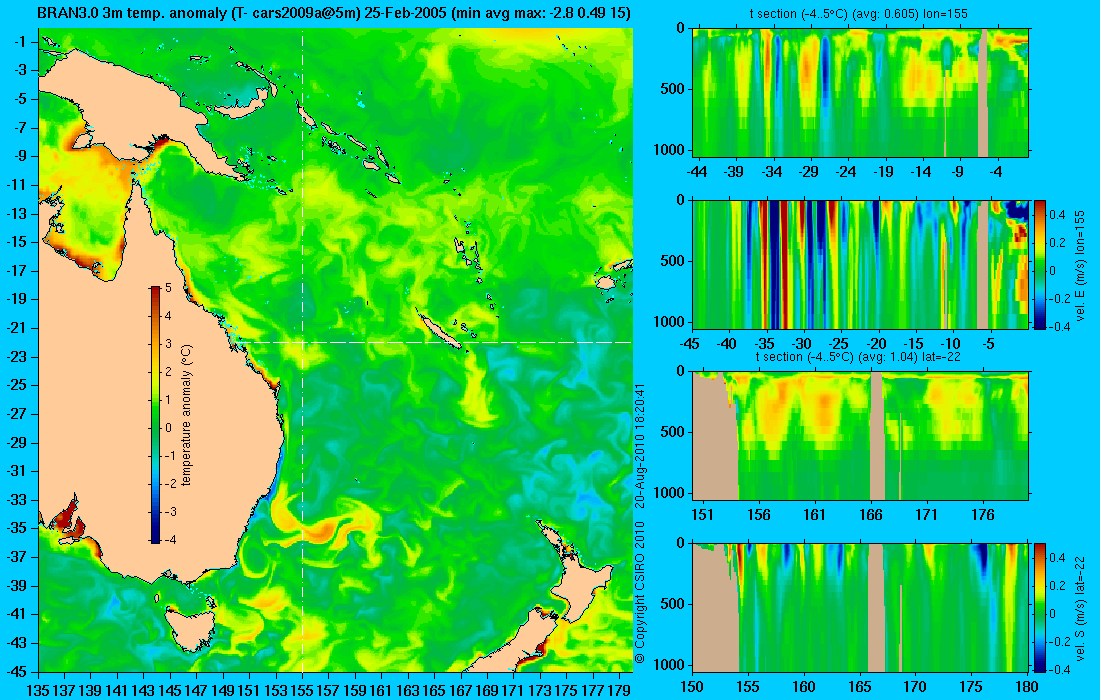Open the southward velocity section plot
This screenshot has width=1100, height=700.
860,607
